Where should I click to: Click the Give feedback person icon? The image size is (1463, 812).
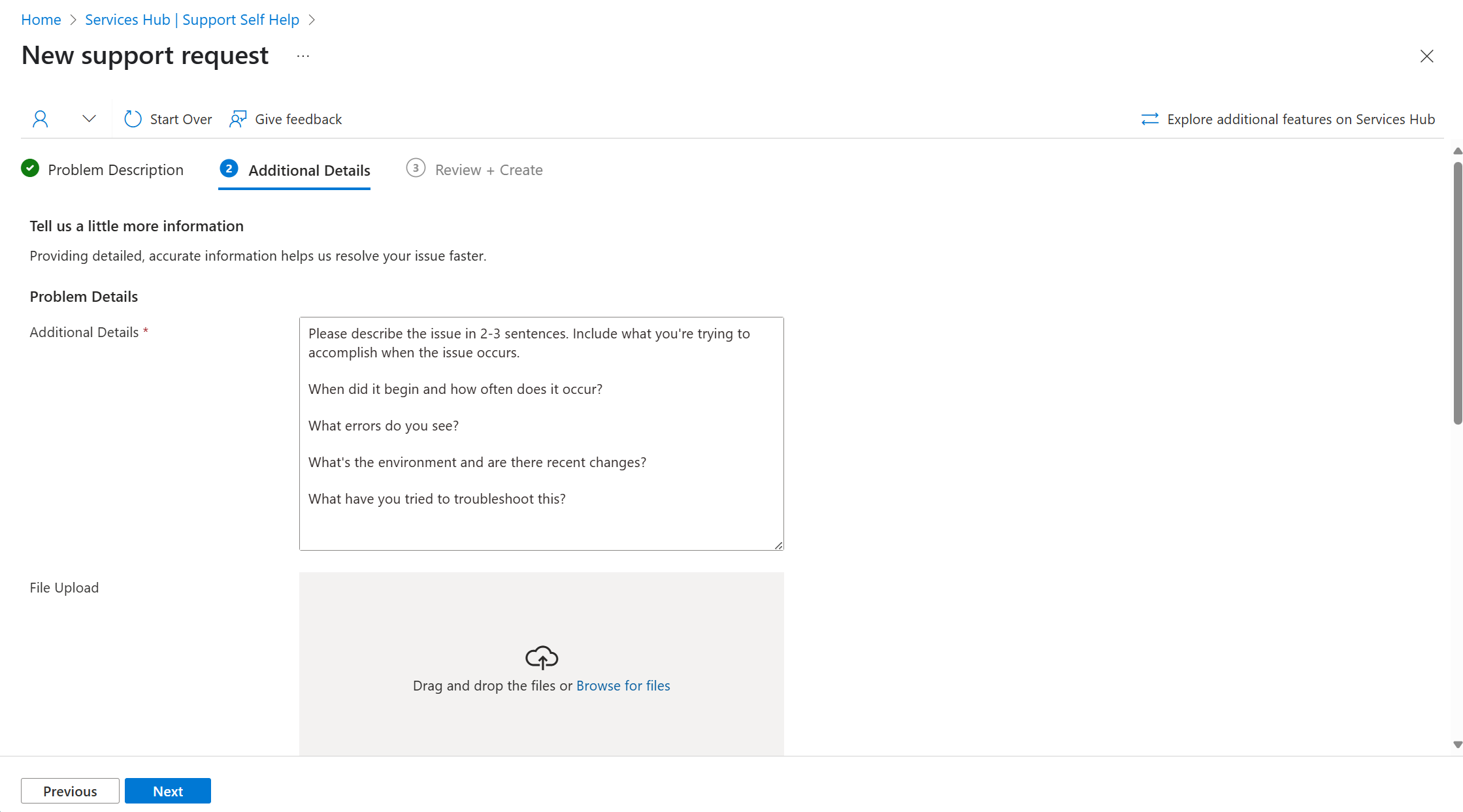238,119
